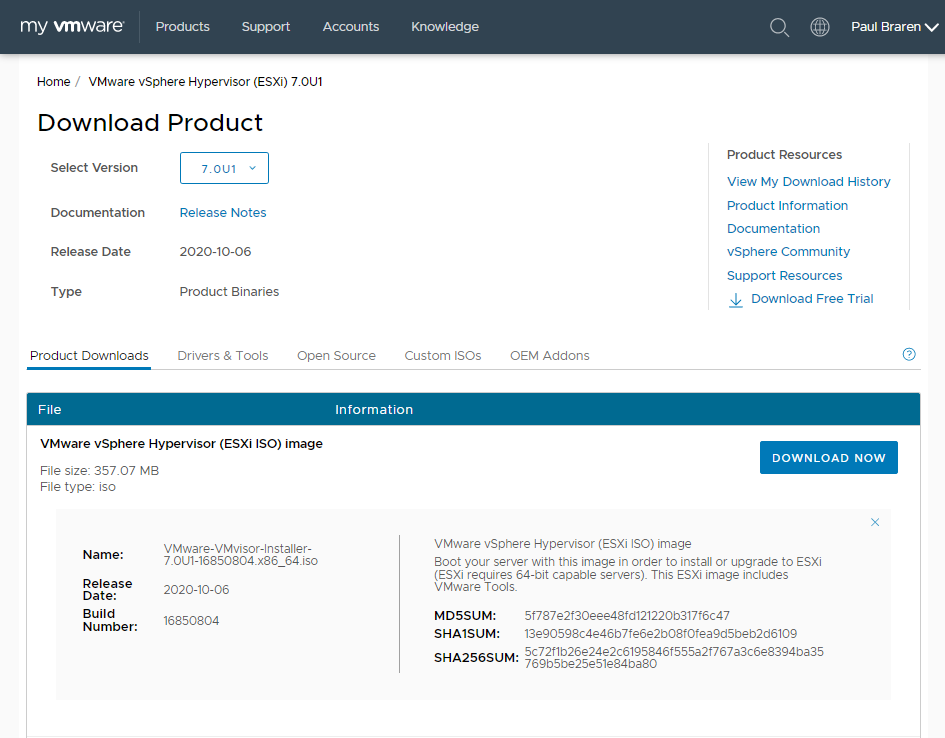This screenshot has height=738, width=945.
Task: Click the SHA1SUM hash value
Action: [661, 634]
